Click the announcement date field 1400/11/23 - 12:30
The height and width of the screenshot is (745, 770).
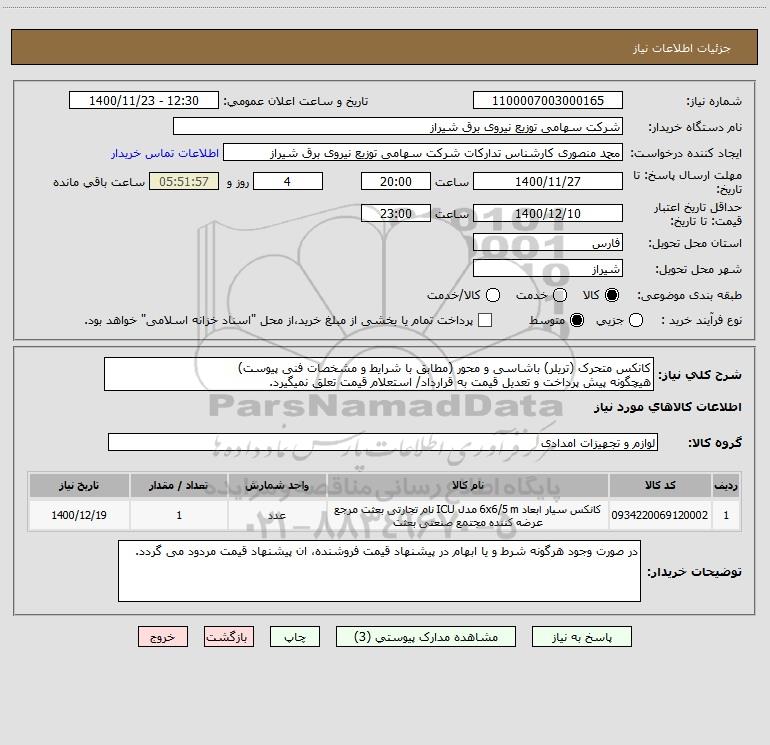pos(144,100)
